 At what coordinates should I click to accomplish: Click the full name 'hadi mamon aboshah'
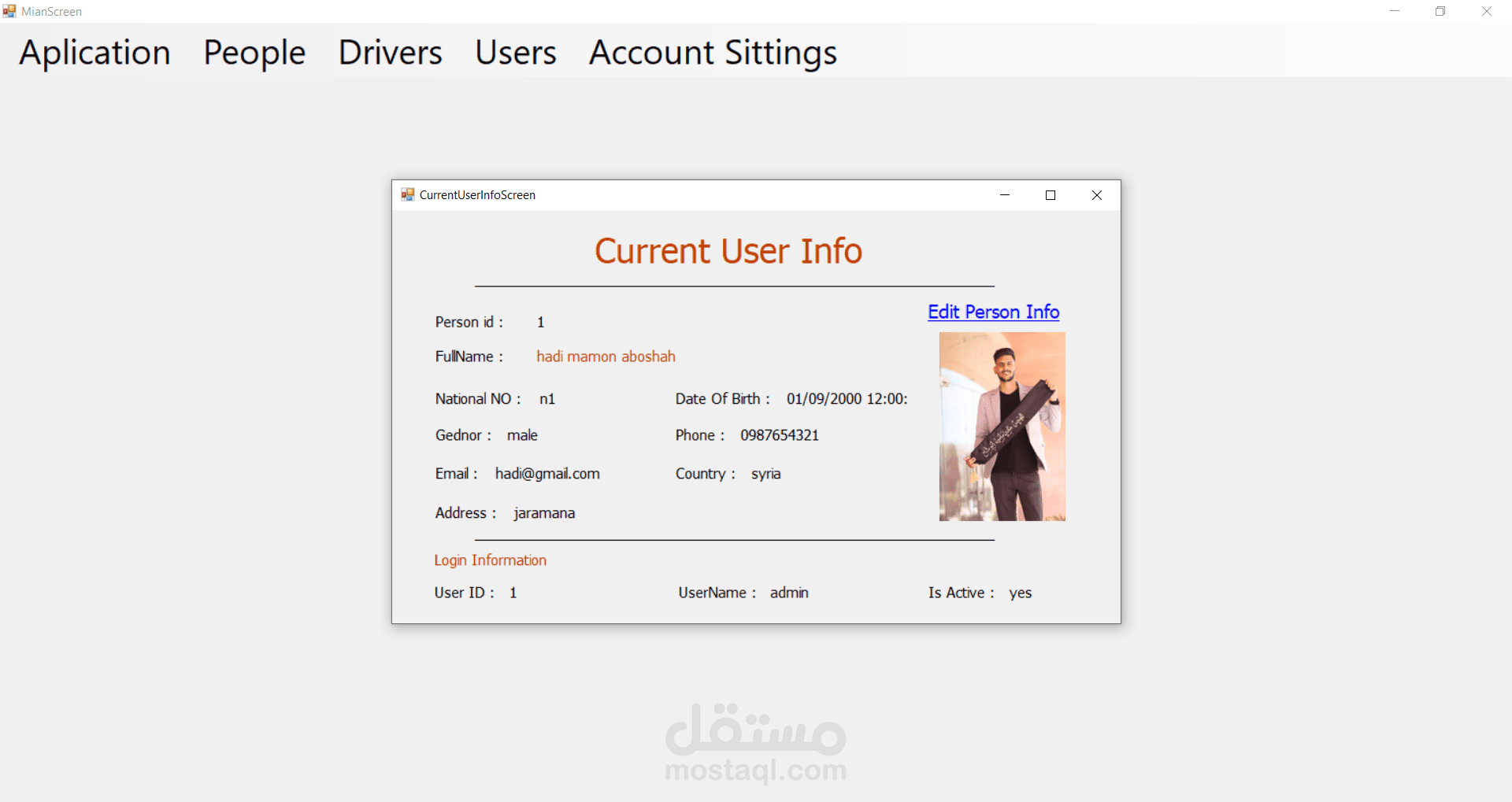click(x=606, y=357)
